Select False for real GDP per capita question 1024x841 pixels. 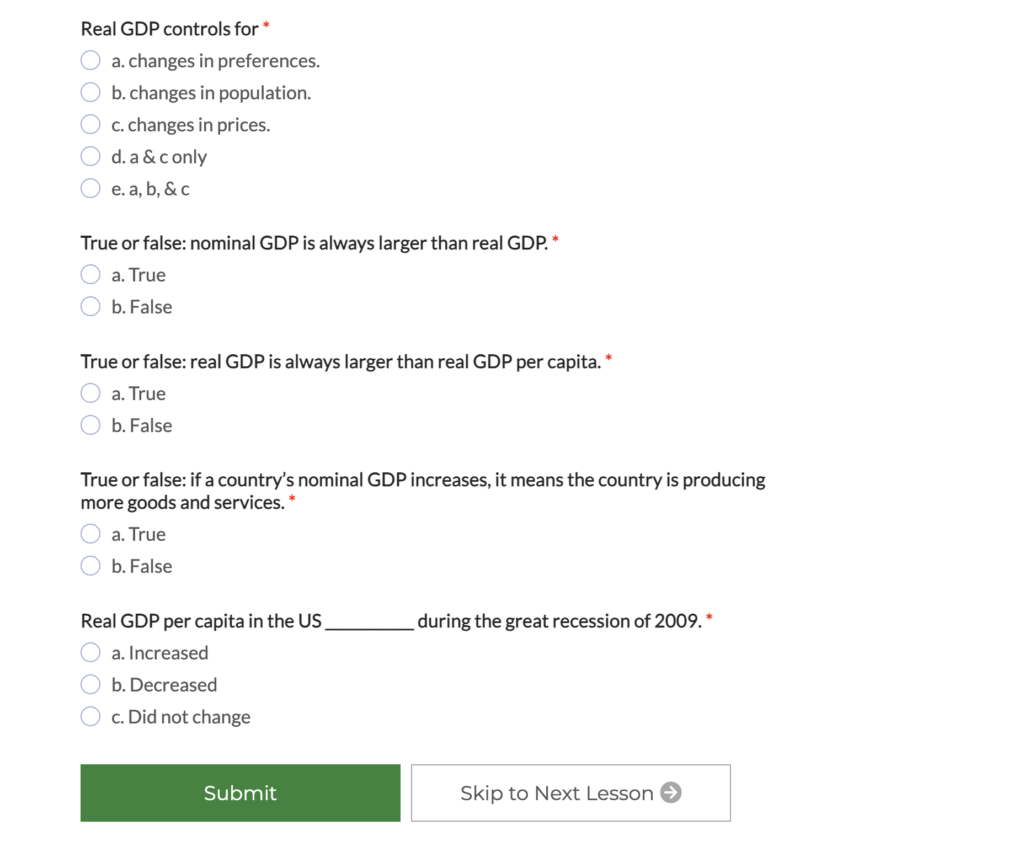[x=91, y=426]
